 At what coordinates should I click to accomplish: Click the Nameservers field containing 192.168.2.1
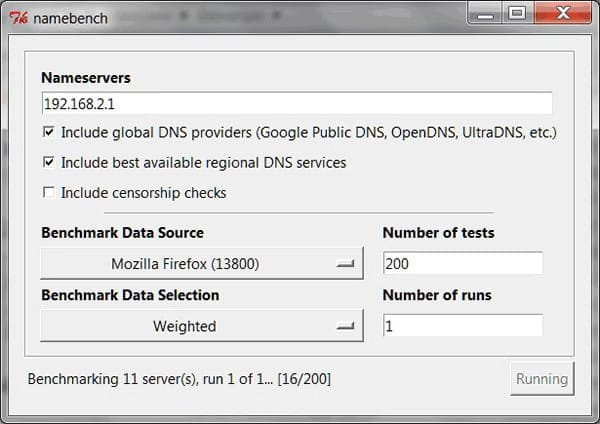click(x=296, y=103)
